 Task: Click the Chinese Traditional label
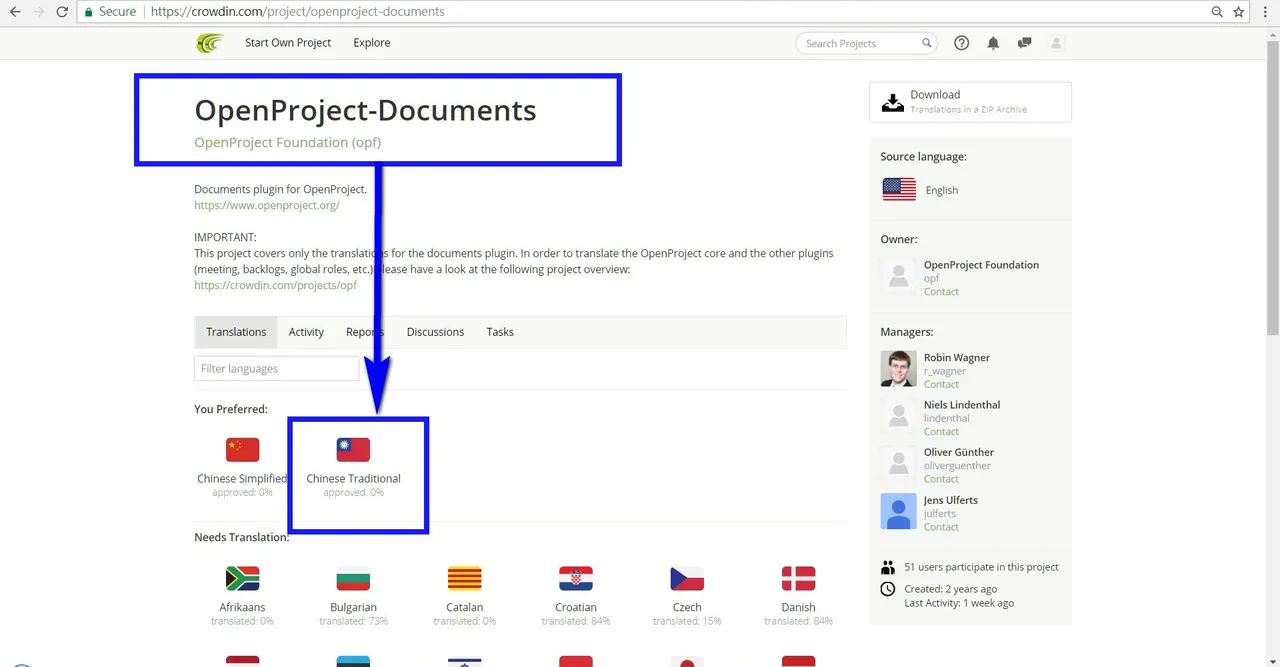coord(353,479)
